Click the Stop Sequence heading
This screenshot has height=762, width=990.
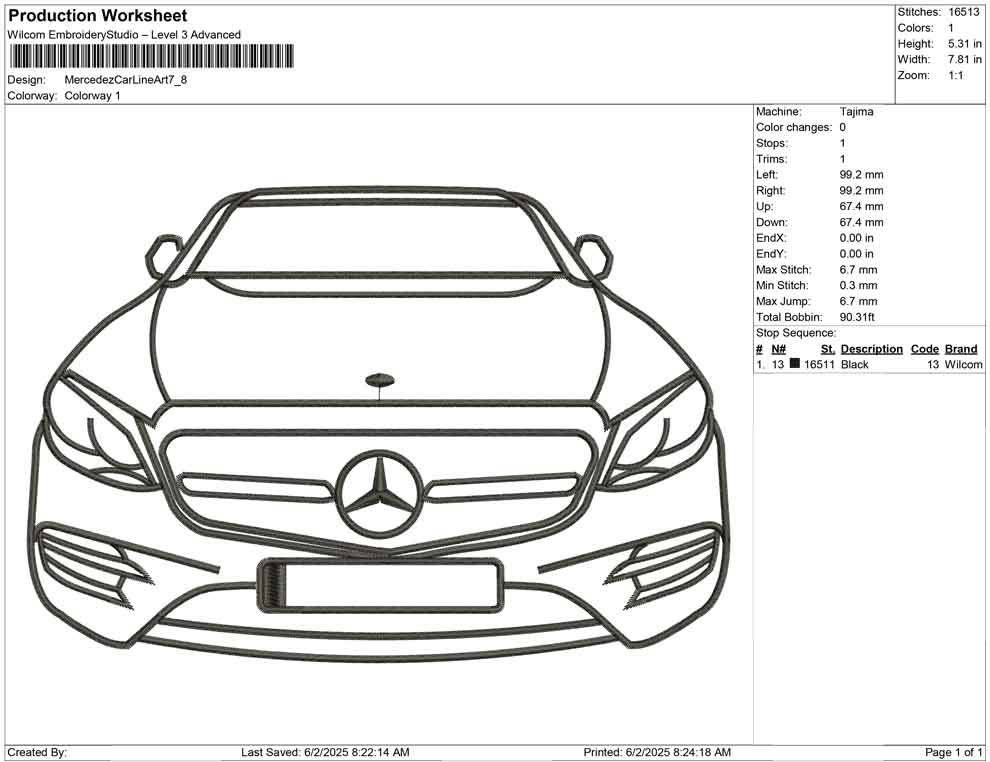pos(796,333)
